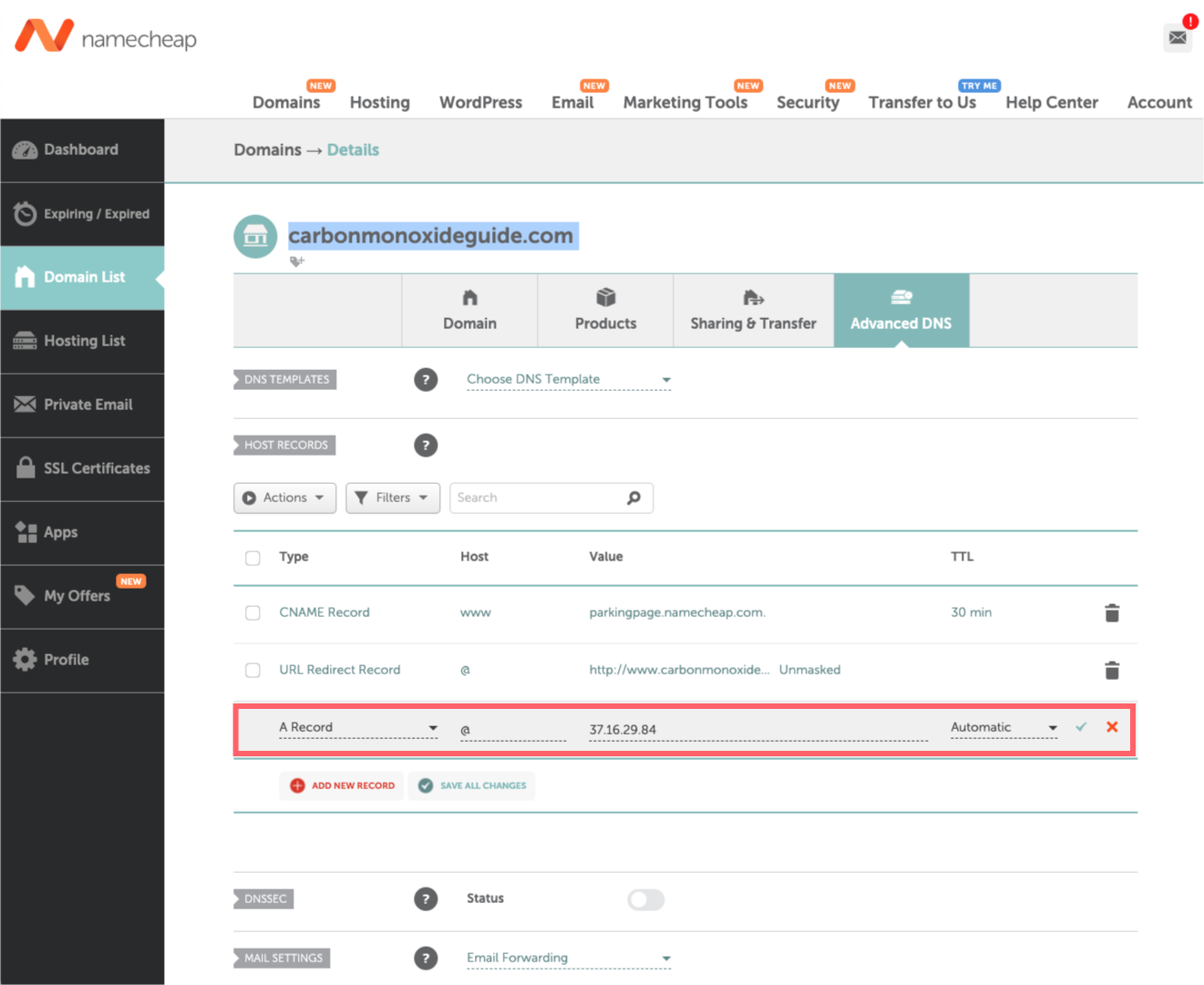Viewport: 1204px width, 985px height.
Task: Click the My Offers tag icon
Action: (25, 595)
